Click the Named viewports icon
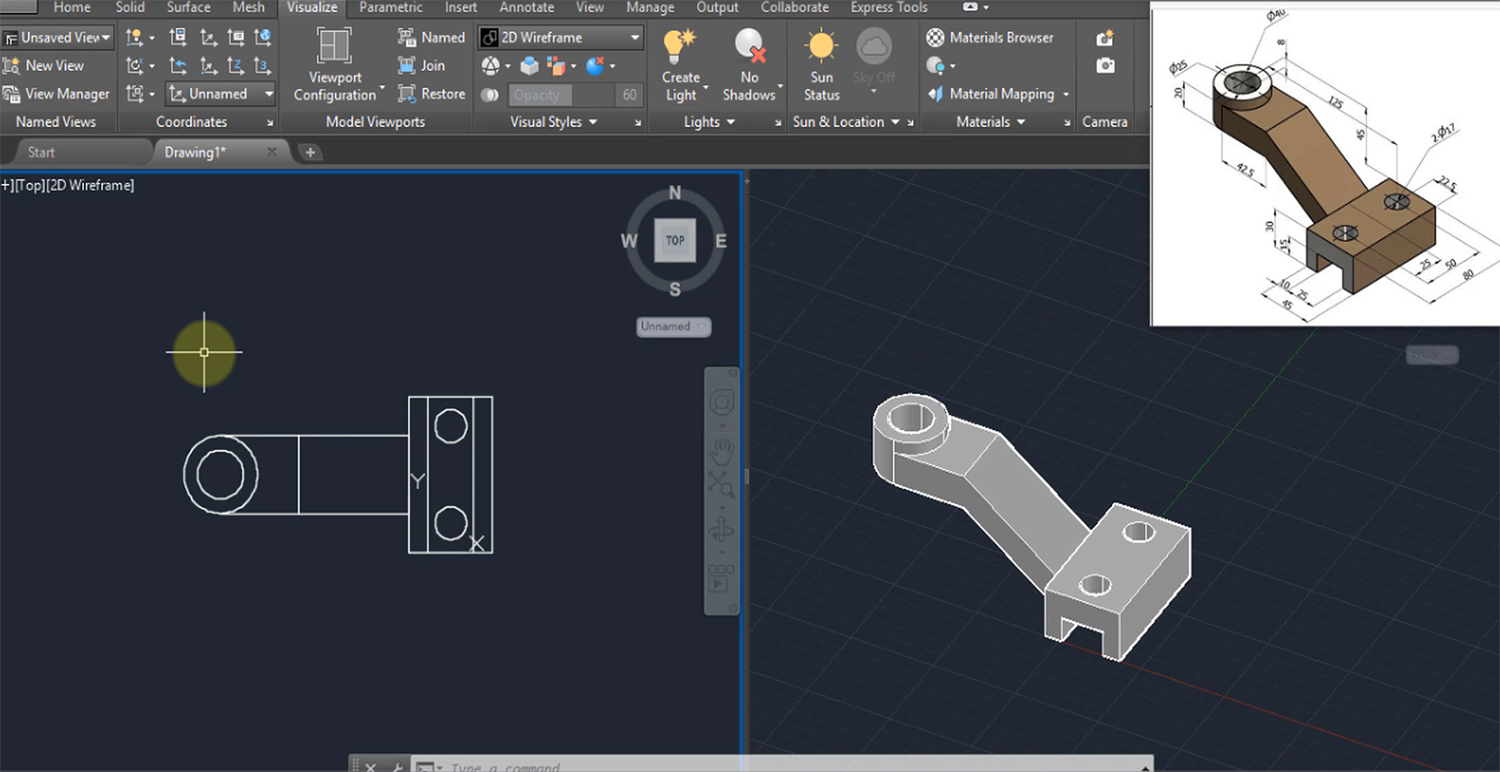 pos(407,37)
